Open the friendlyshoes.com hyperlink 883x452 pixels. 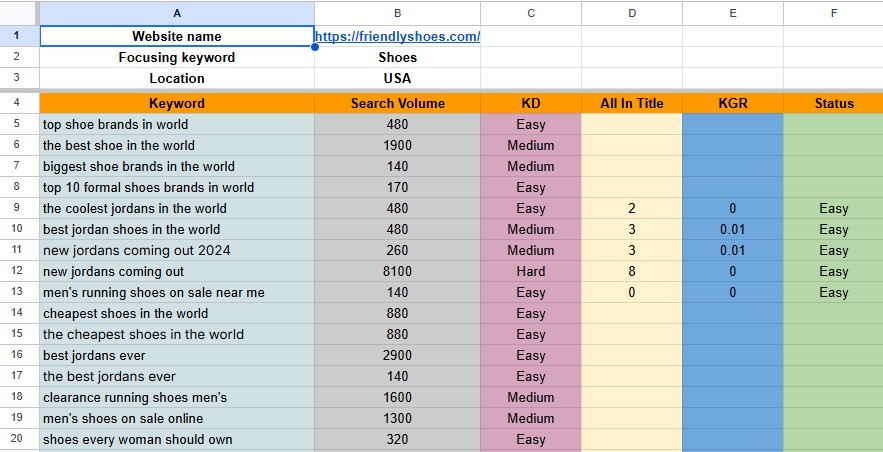[x=397, y=37]
